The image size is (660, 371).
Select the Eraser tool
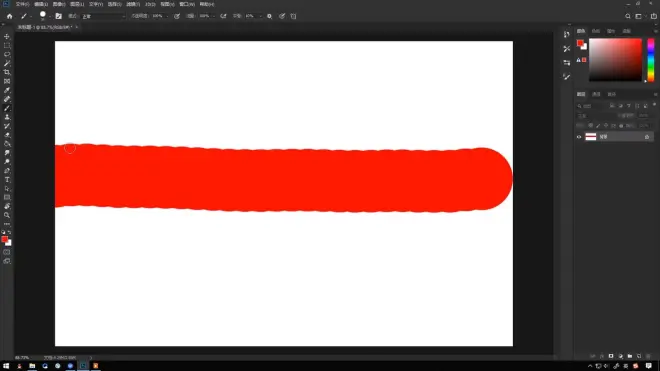click(7, 135)
